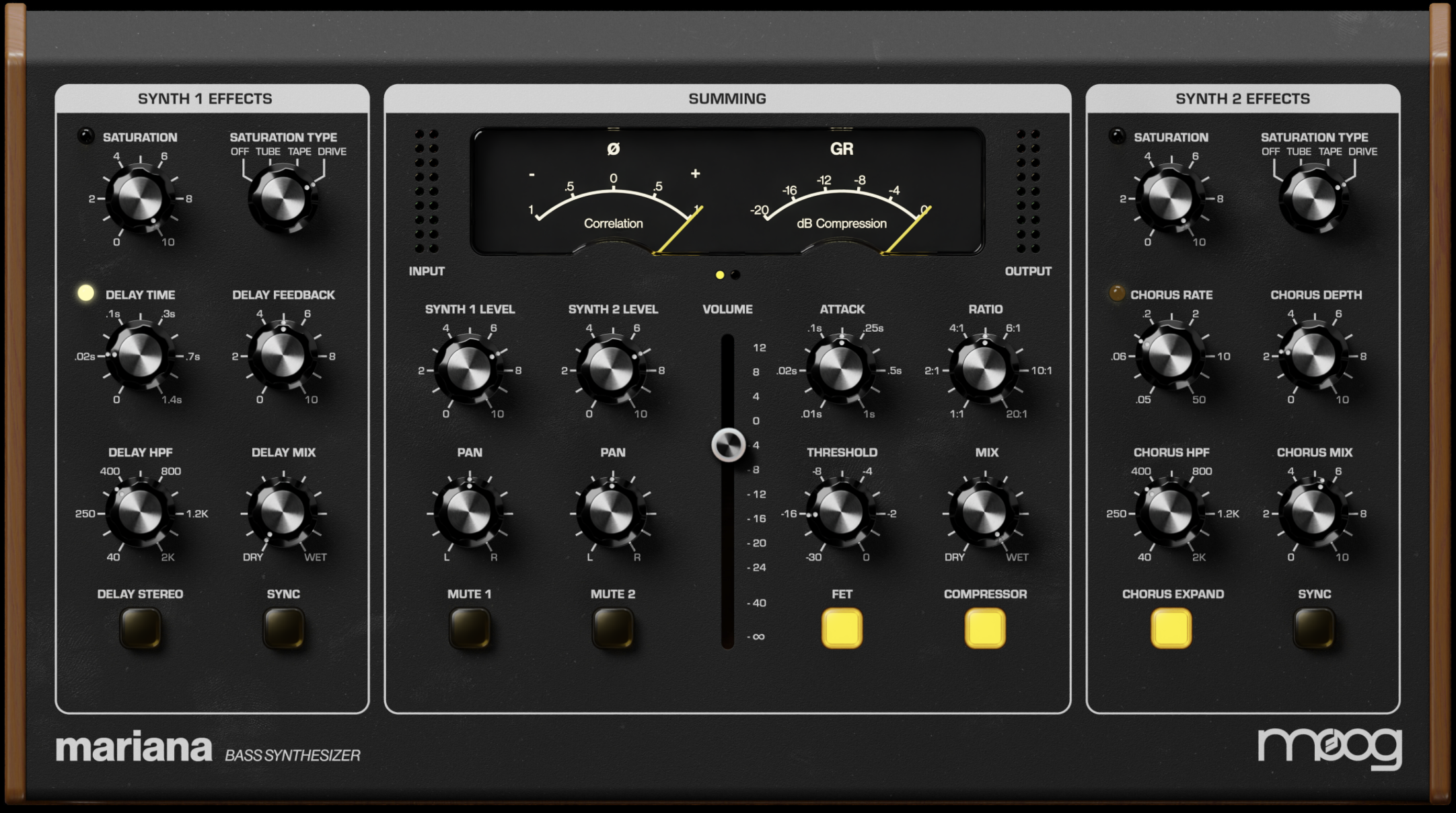
Task: Click the compressor Attack knob
Action: 841,369
